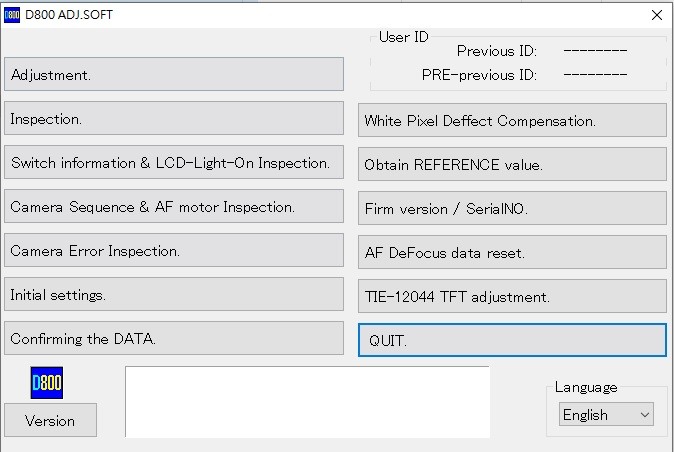Click the QUIT button

pyautogui.click(x=512, y=340)
